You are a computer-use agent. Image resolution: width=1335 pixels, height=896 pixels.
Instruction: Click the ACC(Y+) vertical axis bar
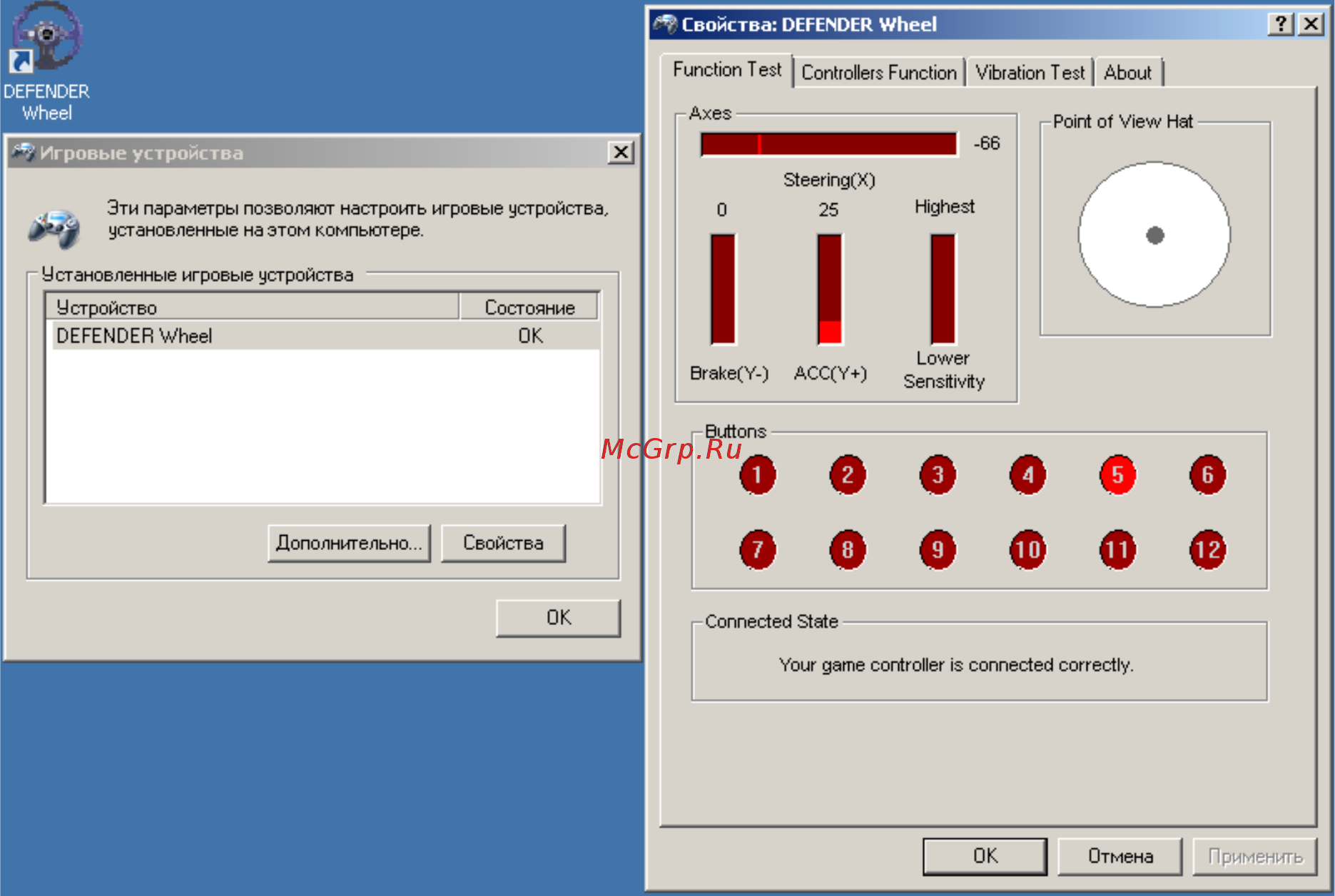click(x=829, y=290)
